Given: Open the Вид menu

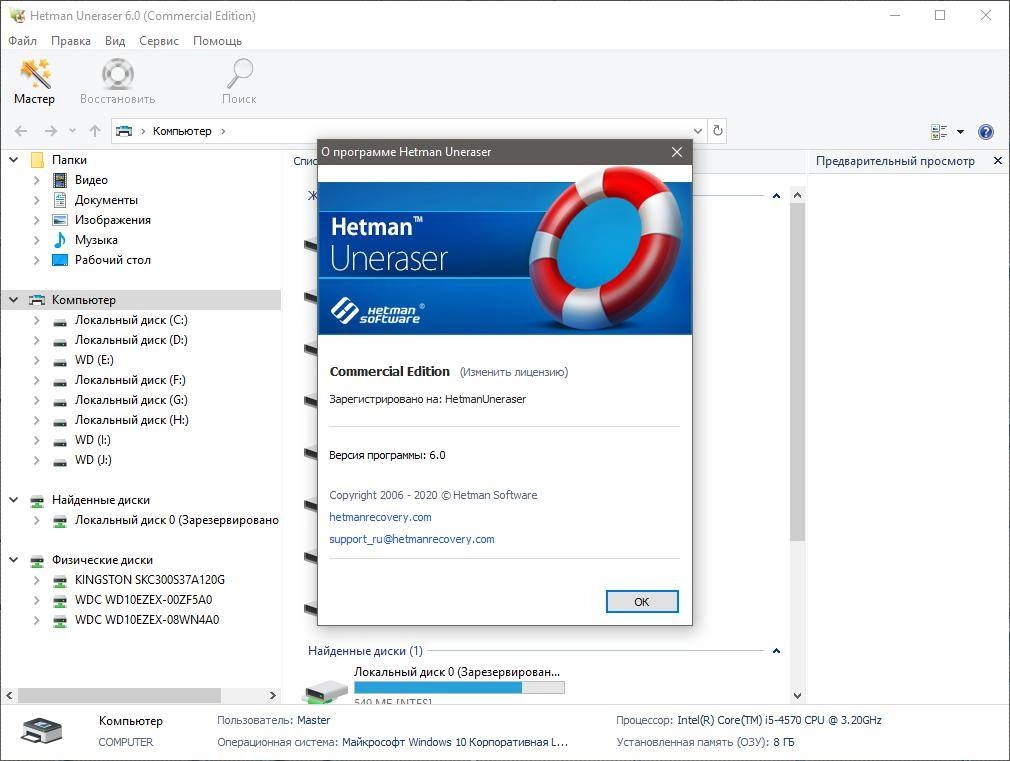Looking at the screenshot, I should (x=115, y=41).
